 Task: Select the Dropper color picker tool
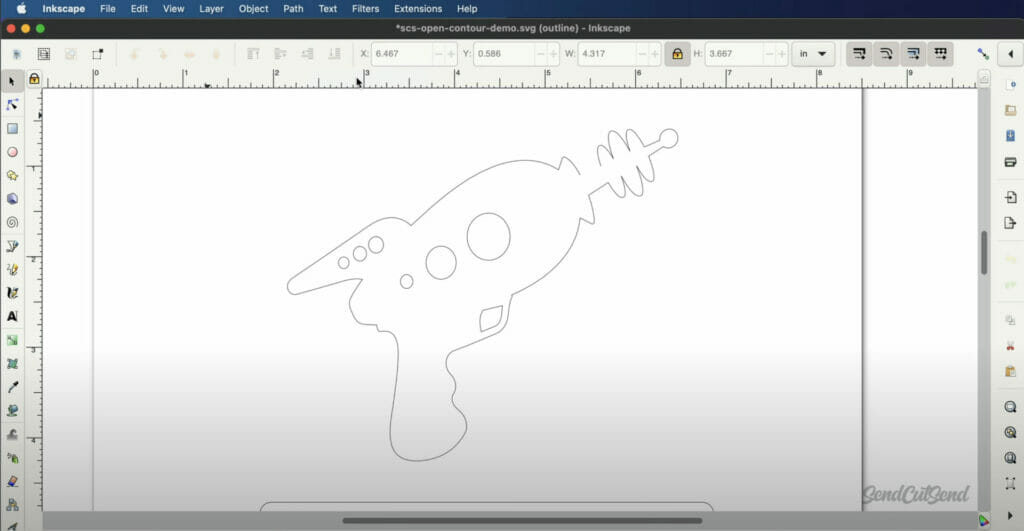(12, 387)
